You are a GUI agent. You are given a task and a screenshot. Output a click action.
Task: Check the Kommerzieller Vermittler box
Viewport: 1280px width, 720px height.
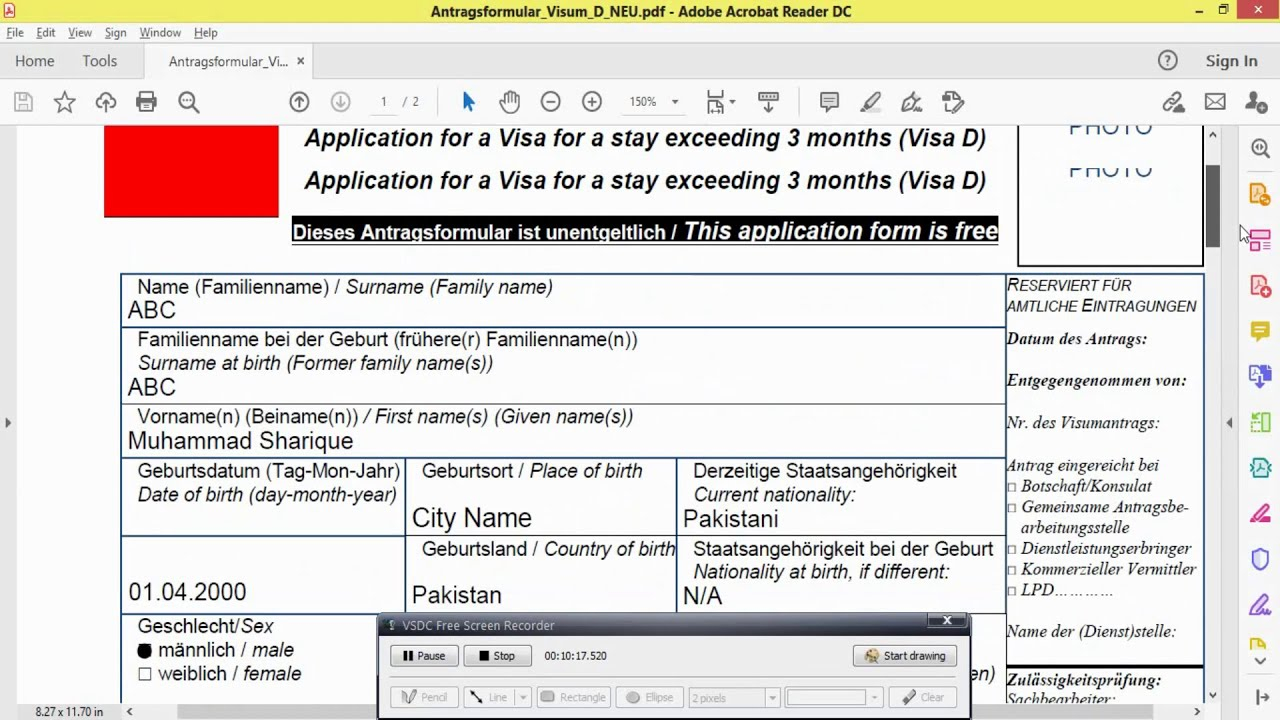(1012, 570)
